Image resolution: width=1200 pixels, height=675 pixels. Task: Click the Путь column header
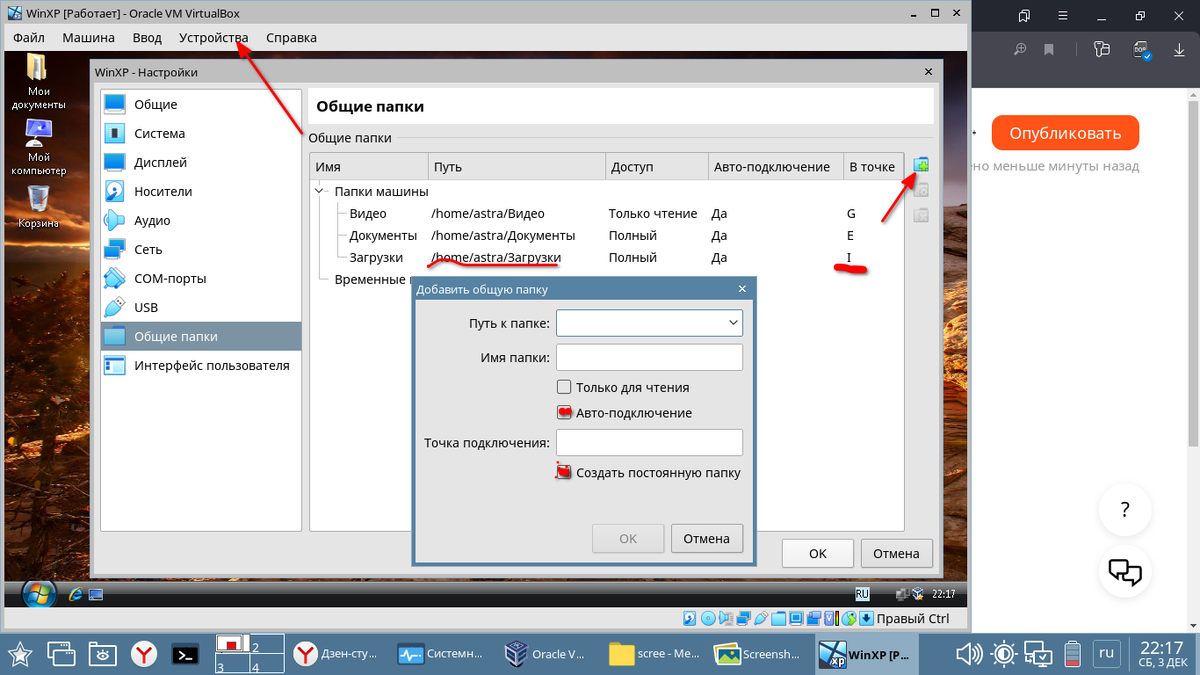point(516,167)
